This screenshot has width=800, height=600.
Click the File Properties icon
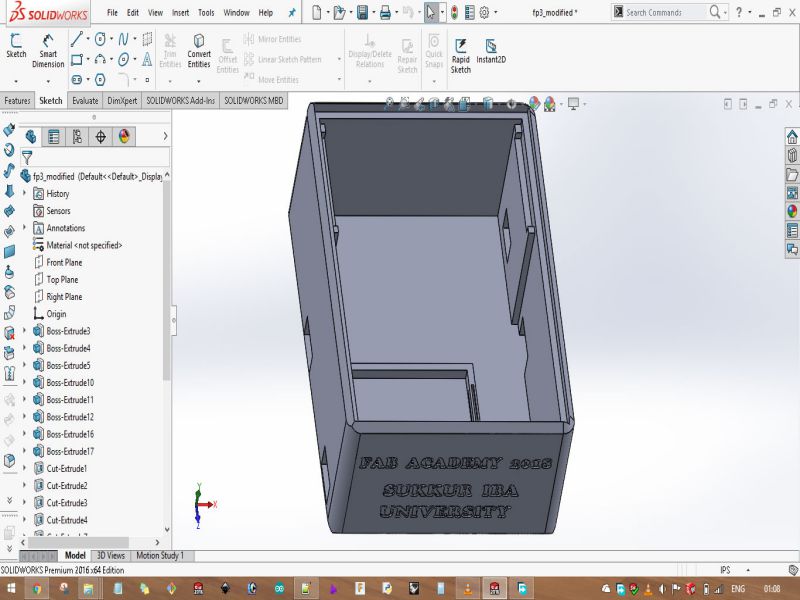(470, 13)
